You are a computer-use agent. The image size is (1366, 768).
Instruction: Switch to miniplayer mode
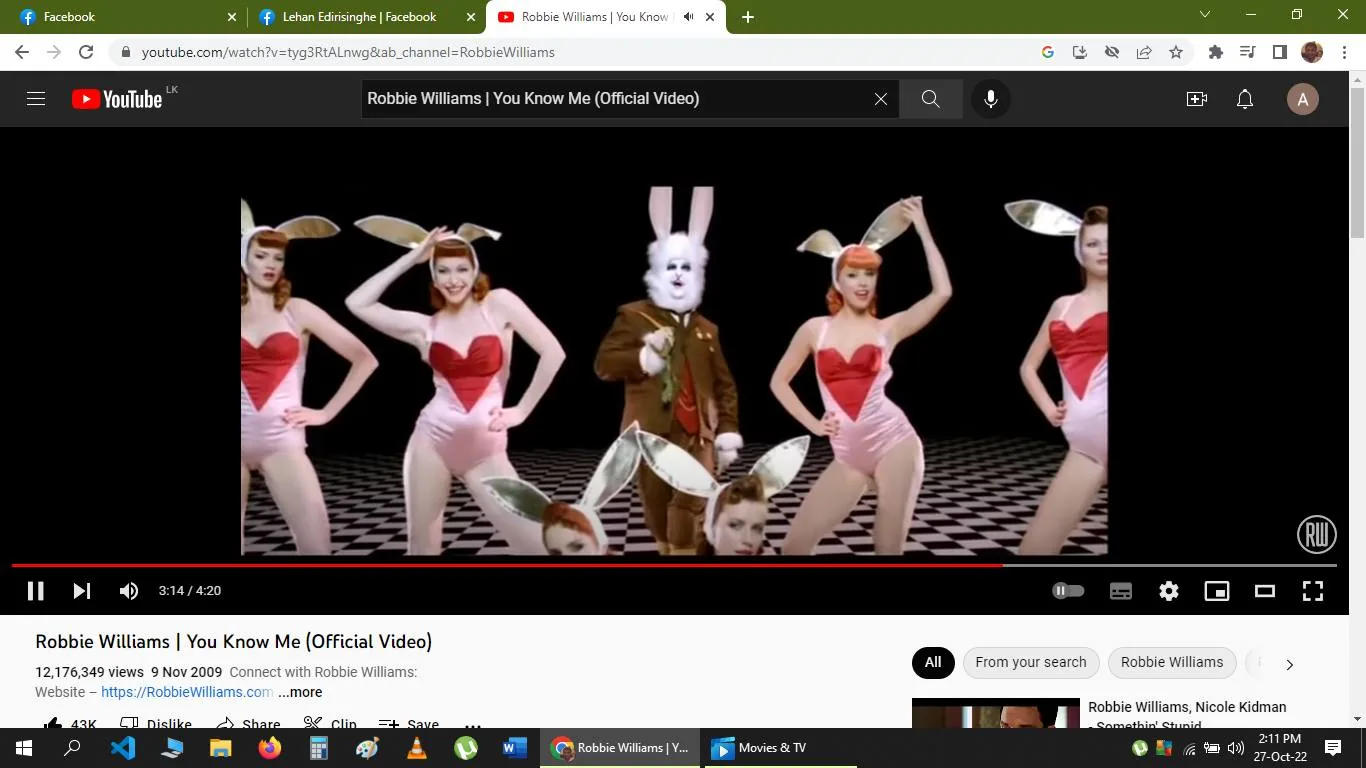(1216, 591)
